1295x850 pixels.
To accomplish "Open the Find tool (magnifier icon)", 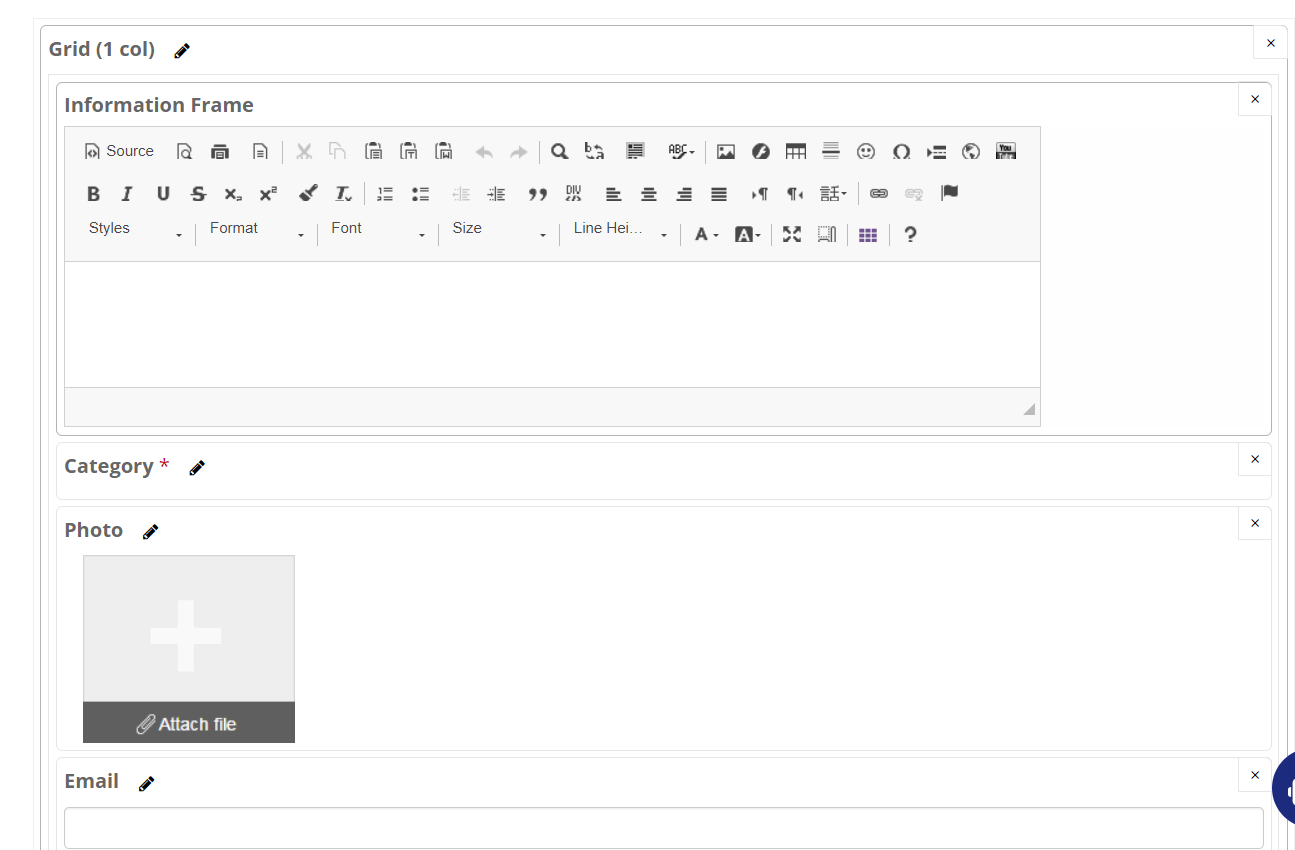I will tap(560, 152).
